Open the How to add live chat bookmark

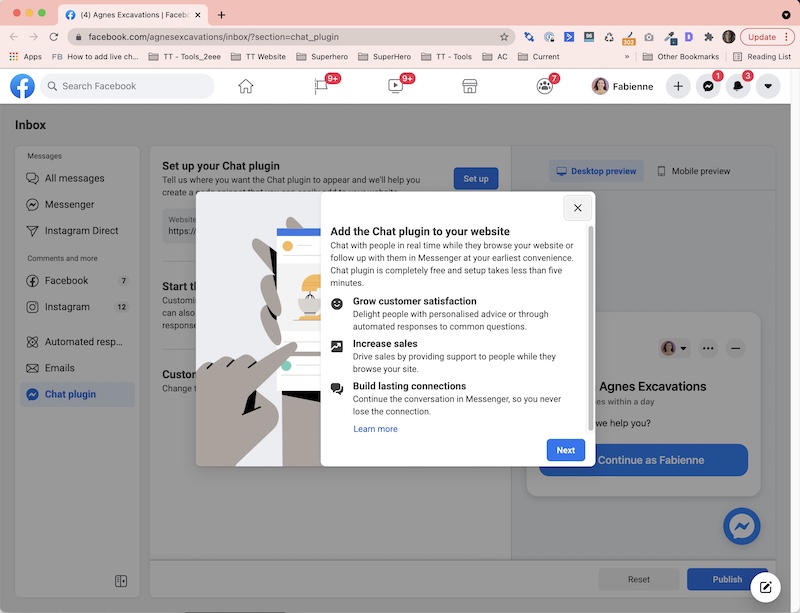[x=95, y=57]
